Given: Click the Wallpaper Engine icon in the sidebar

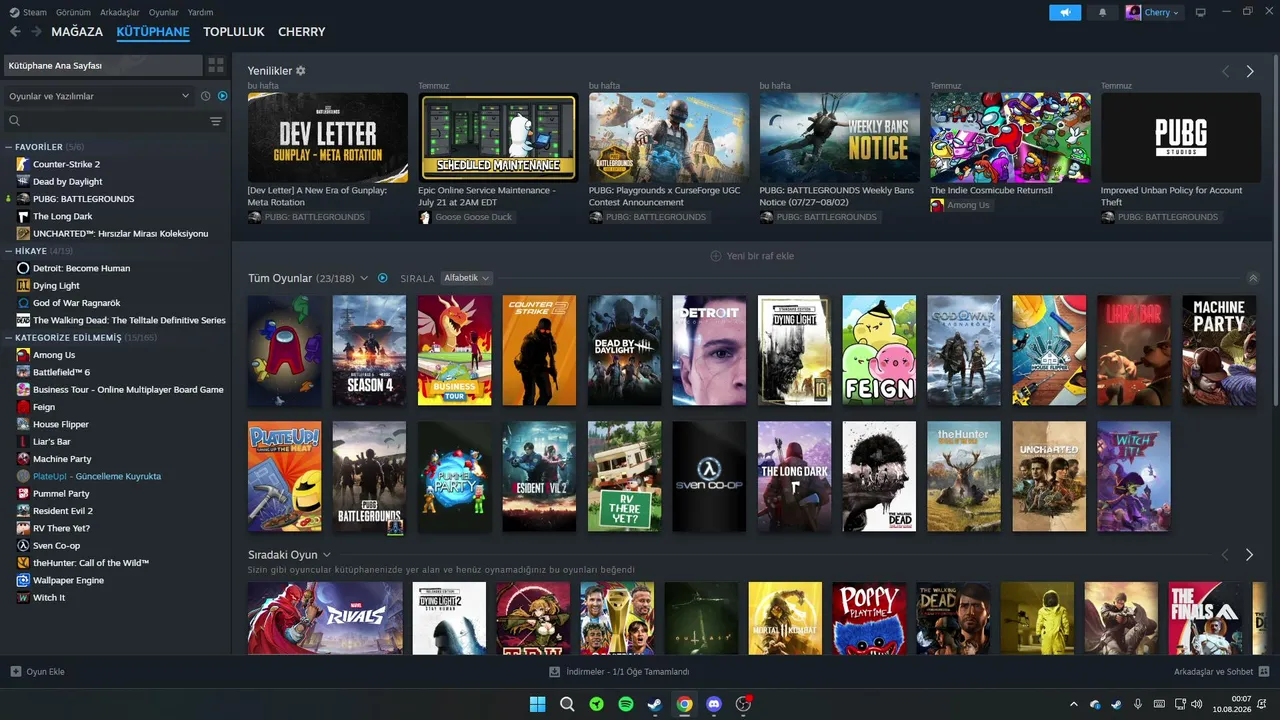Looking at the screenshot, I should point(24,580).
